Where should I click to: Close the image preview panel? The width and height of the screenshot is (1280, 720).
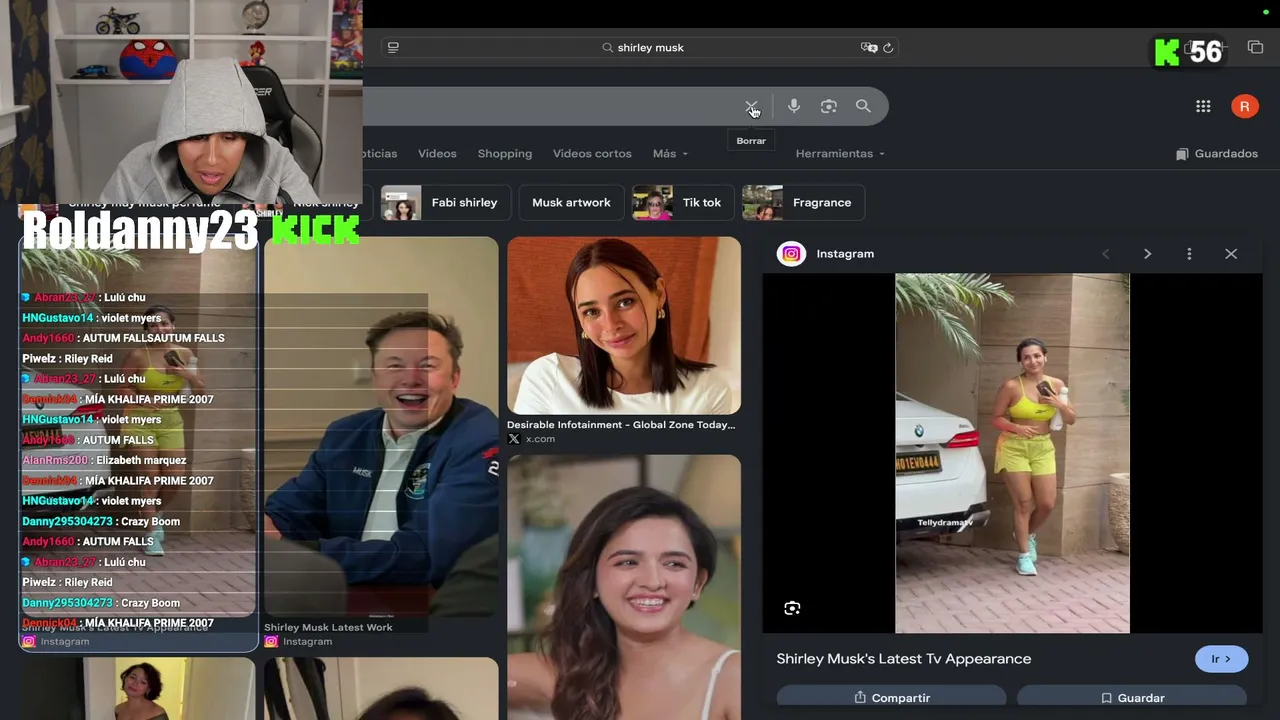pos(1231,254)
